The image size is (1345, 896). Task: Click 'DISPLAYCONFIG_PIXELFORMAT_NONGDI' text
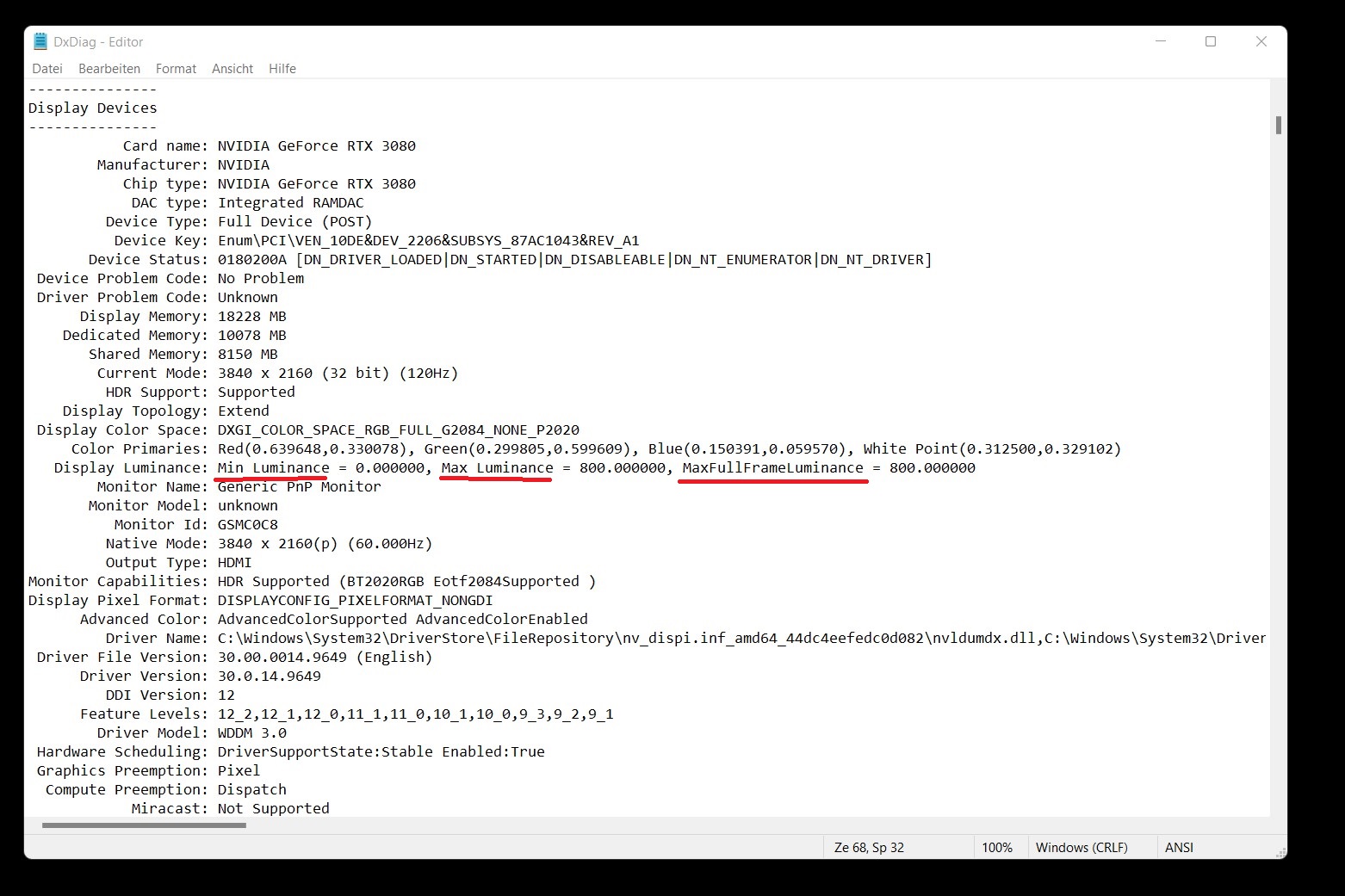coord(356,600)
